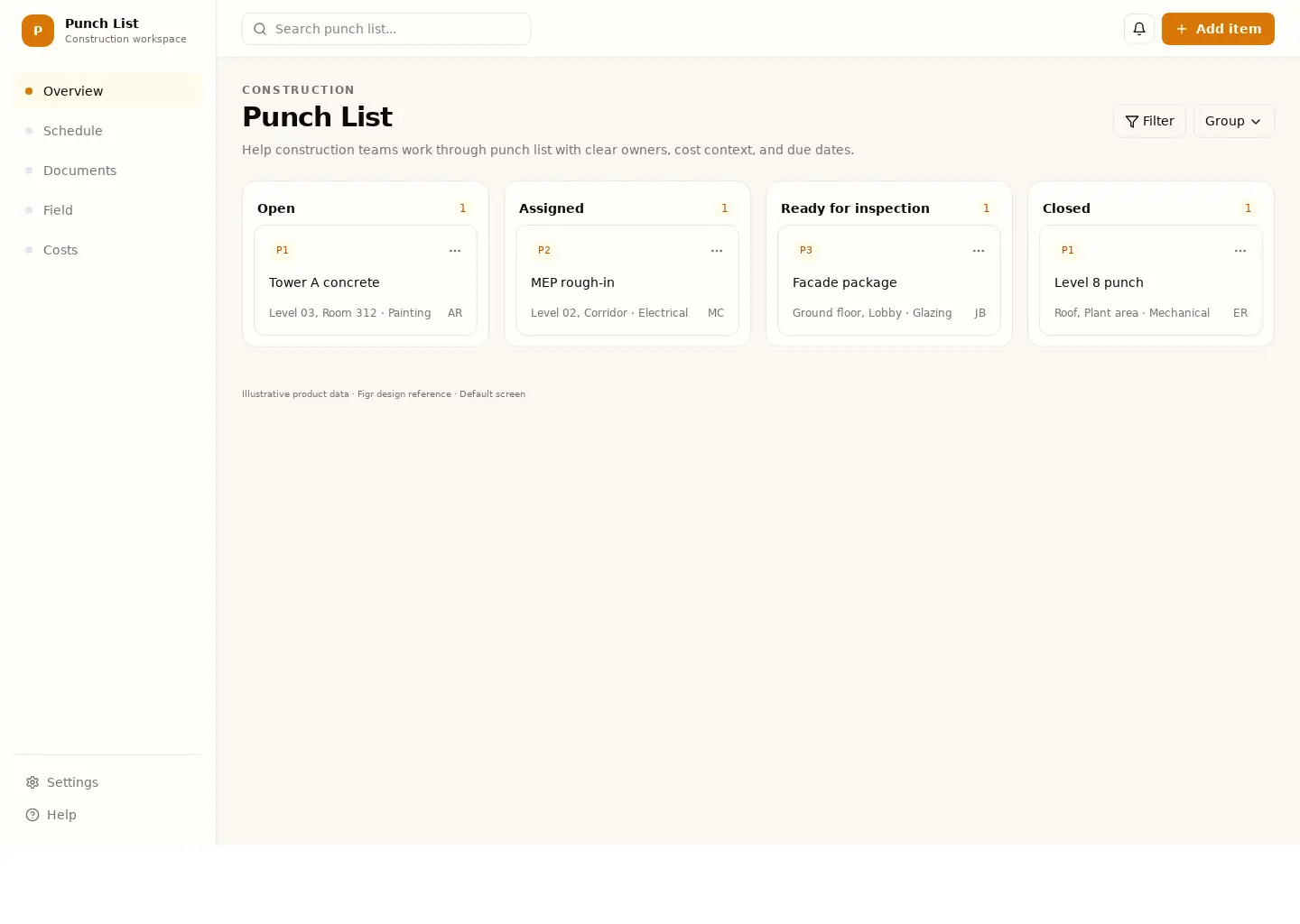Click the orange P workspace logo
The width and height of the screenshot is (1300, 924).
click(38, 31)
